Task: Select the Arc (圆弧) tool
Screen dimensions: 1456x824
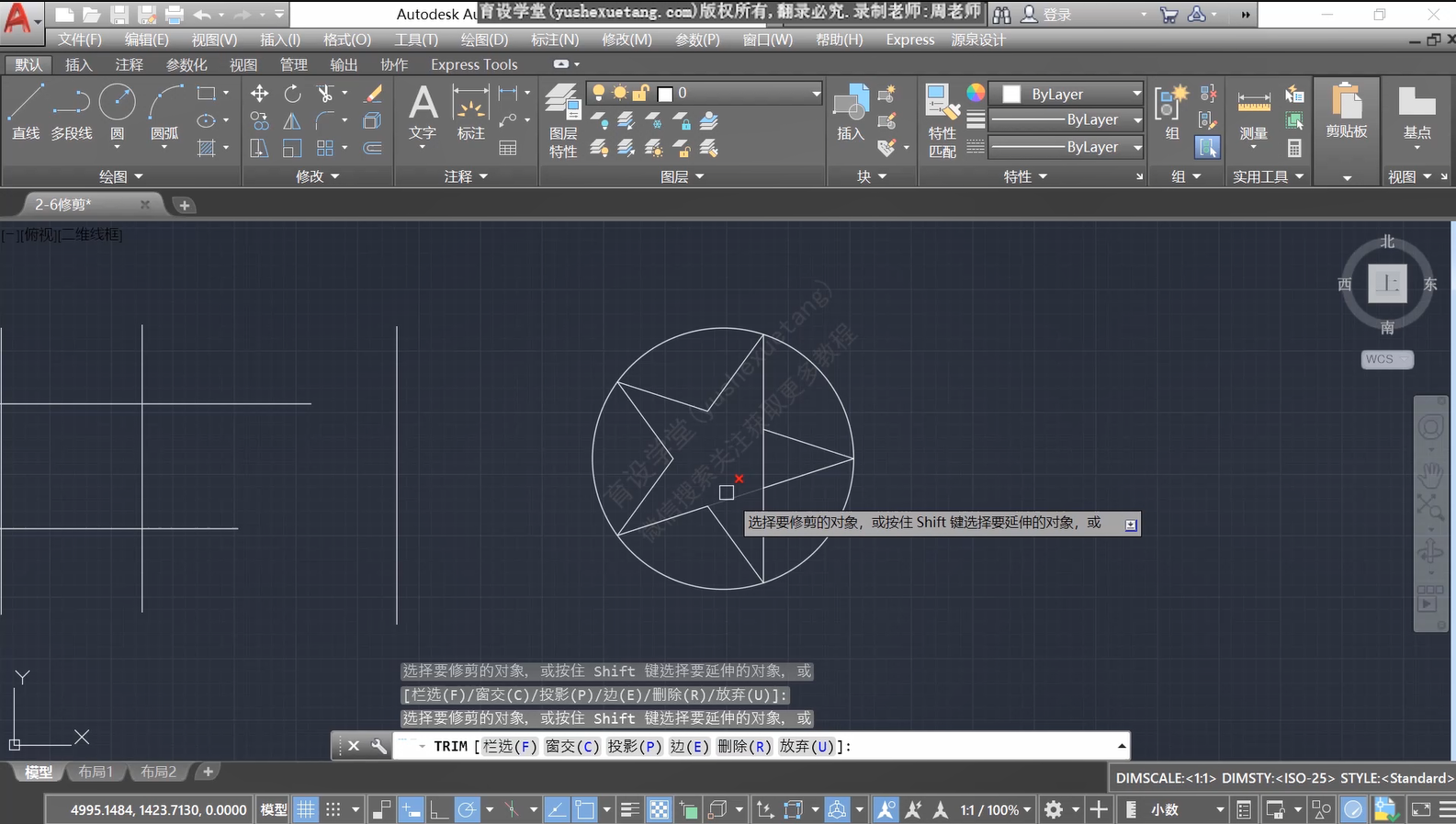Action: coord(165,111)
